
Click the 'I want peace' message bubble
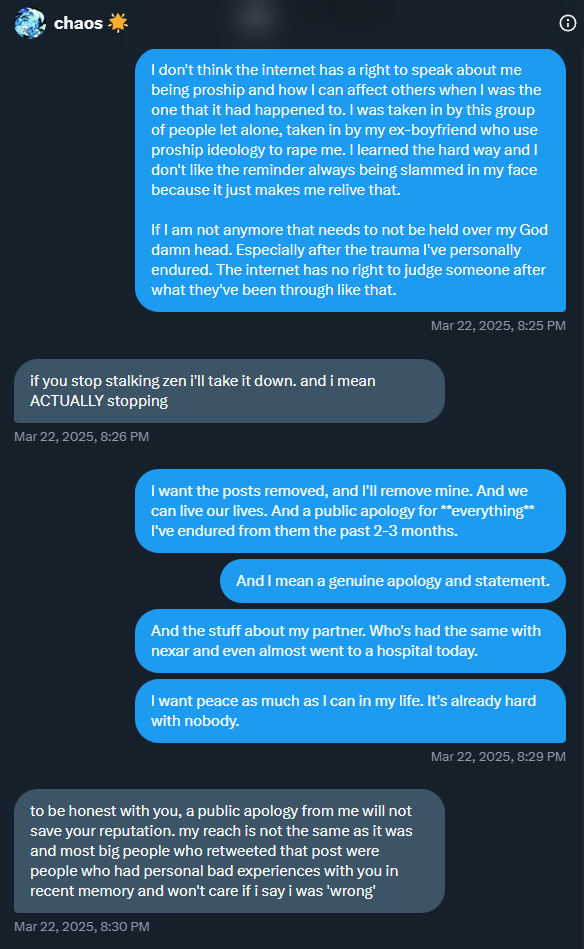350,711
